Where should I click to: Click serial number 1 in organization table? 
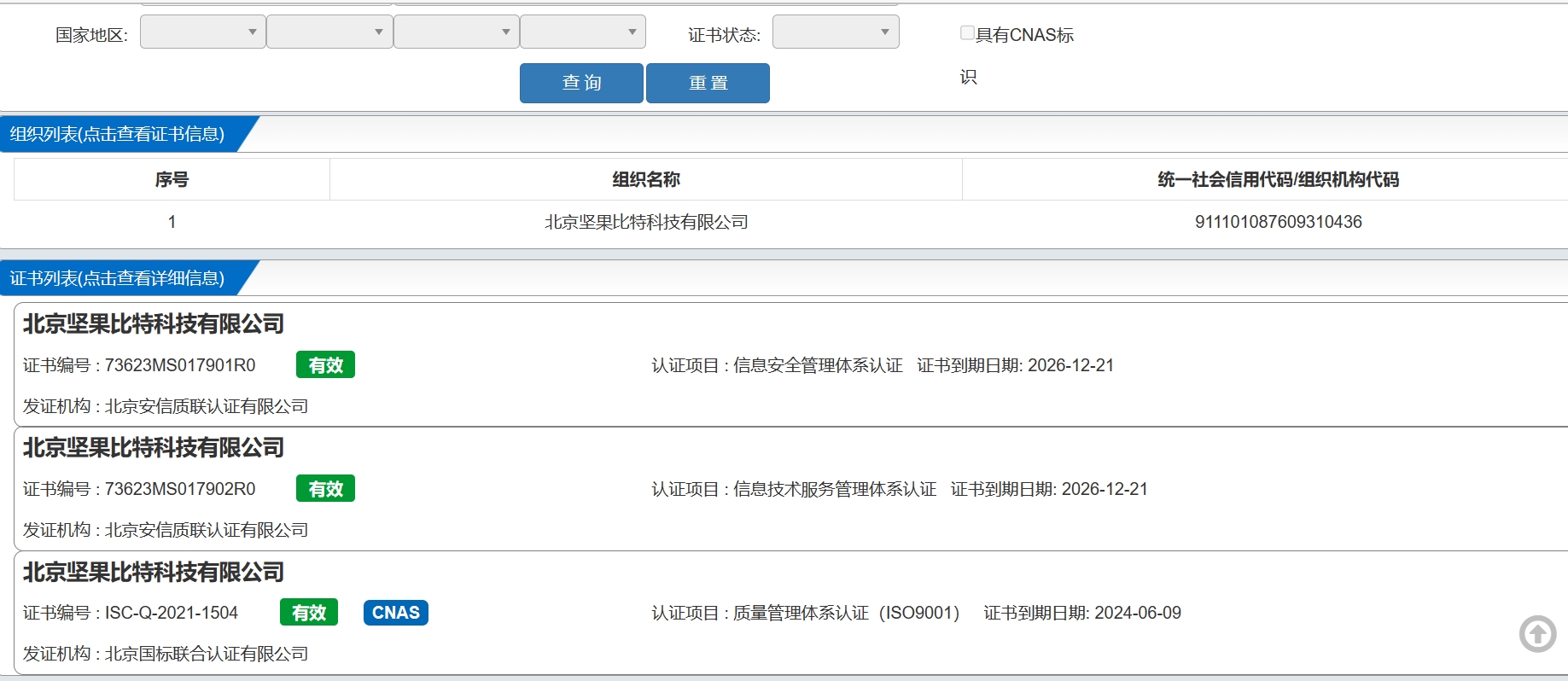click(172, 222)
